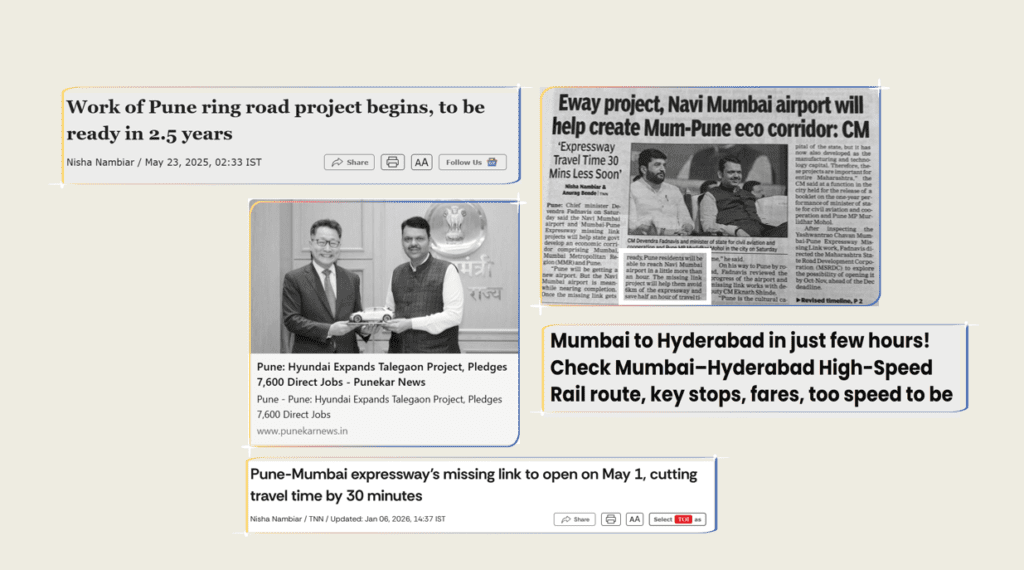
Task: Click Nisha Nambiar / TNN byline
Action: tap(289, 519)
